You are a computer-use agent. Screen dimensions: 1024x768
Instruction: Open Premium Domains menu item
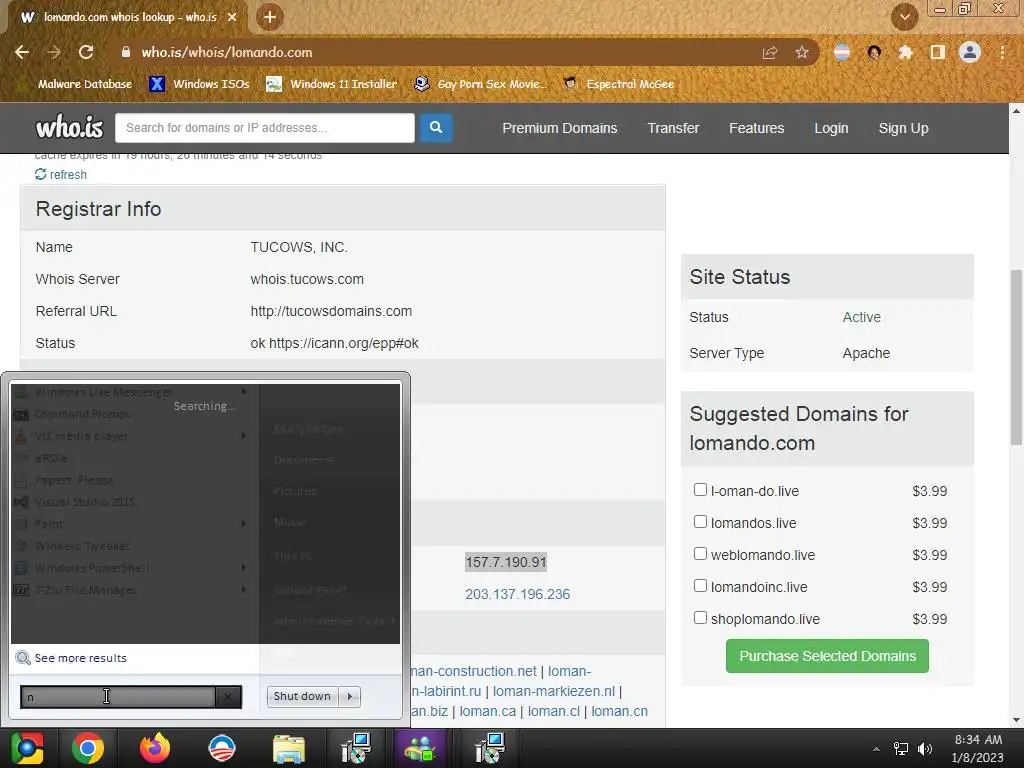coord(560,128)
